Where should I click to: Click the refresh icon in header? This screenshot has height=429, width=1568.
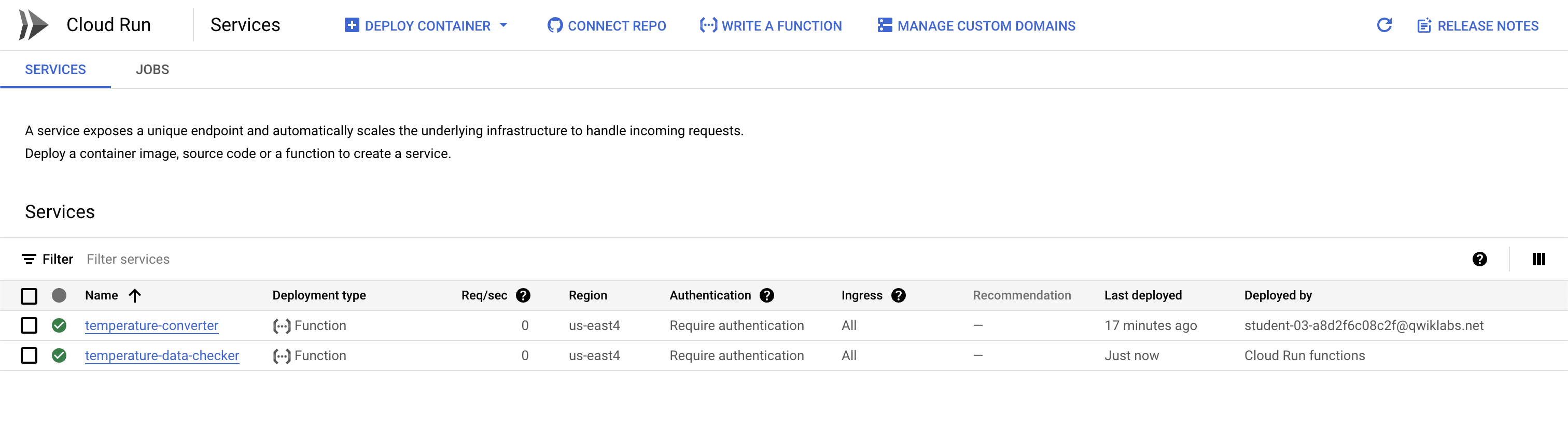[x=1383, y=25]
